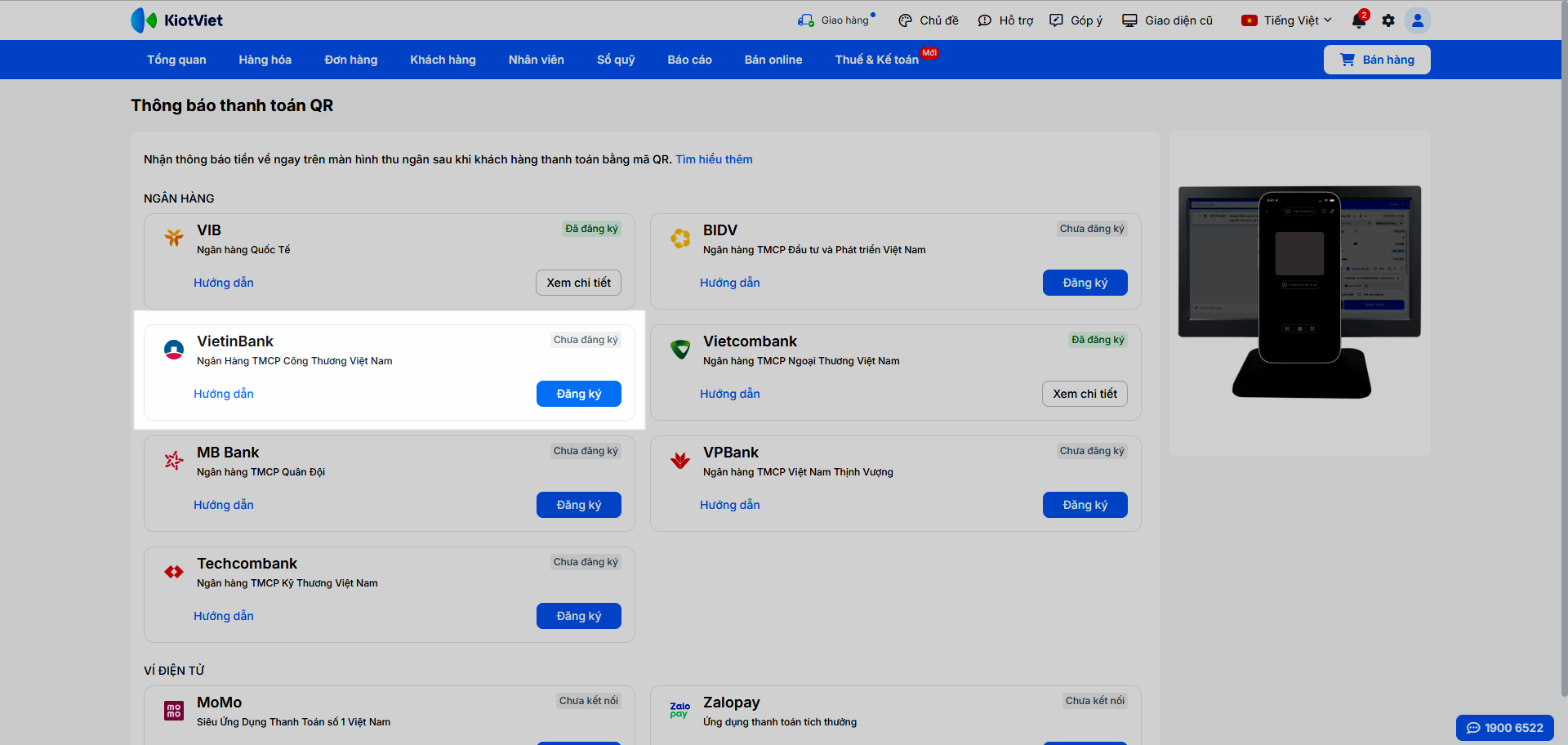Image resolution: width=1568 pixels, height=745 pixels.
Task: Click the Vietcombank logo icon
Action: tap(680, 349)
